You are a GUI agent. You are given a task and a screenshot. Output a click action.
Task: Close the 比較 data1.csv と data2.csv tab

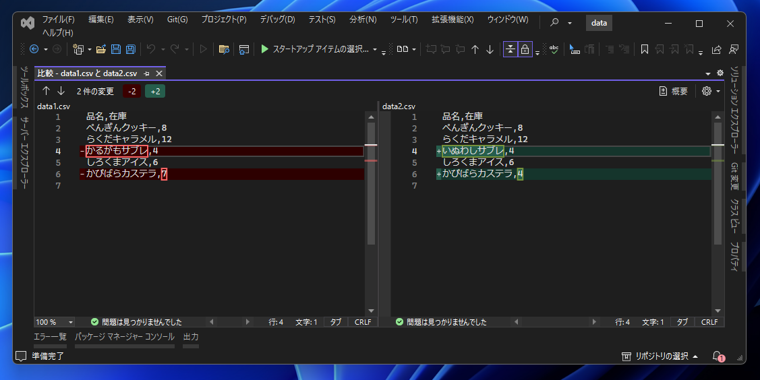(x=158, y=74)
